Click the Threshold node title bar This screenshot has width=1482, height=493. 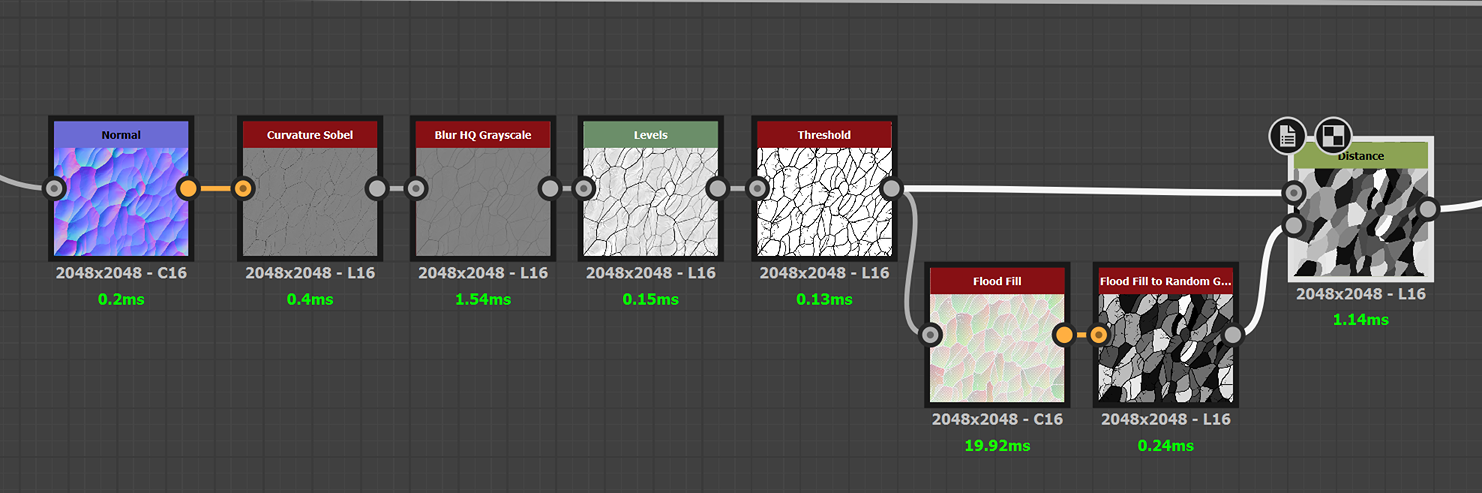click(x=824, y=135)
